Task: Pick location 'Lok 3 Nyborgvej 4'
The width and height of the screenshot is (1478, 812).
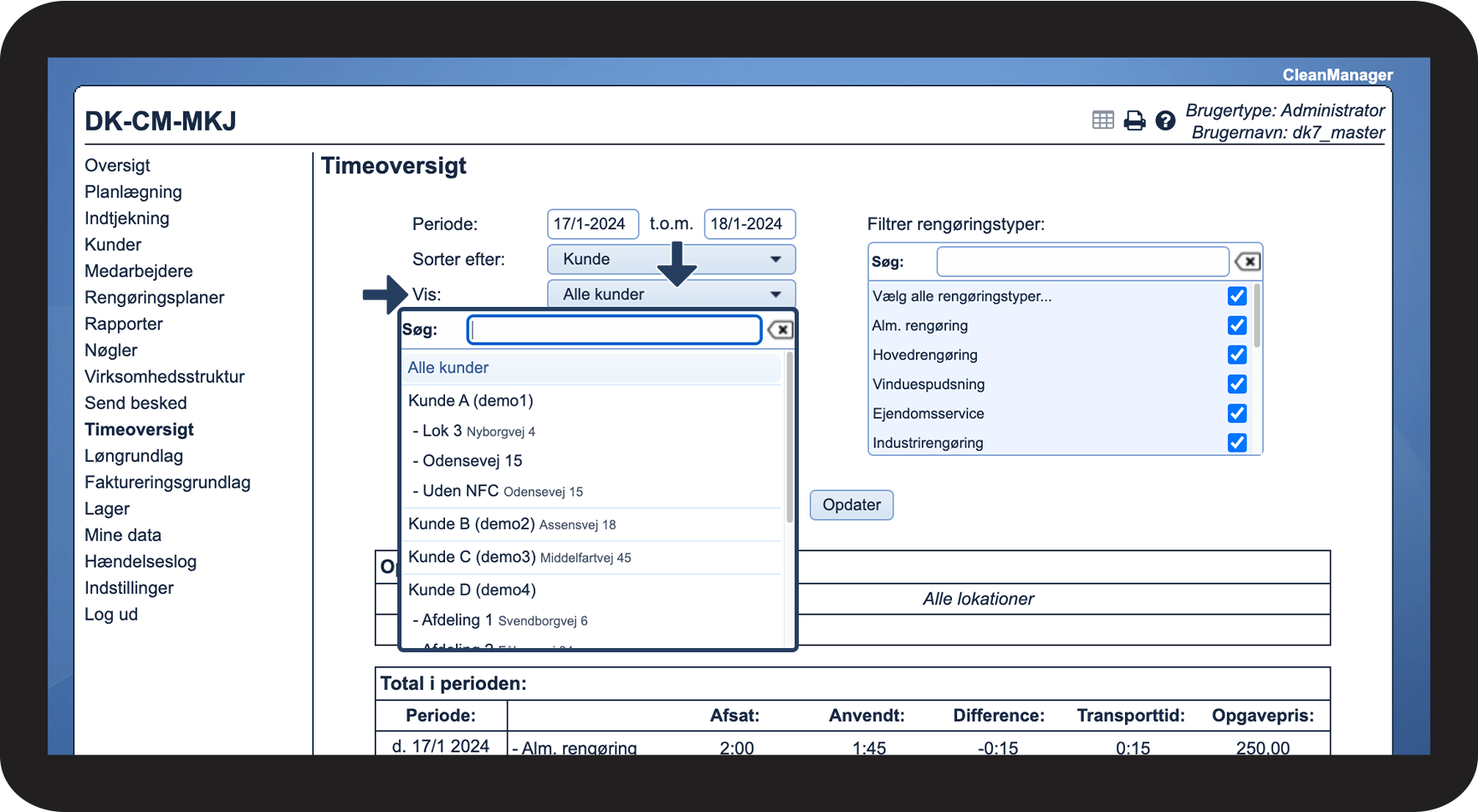Action: (x=591, y=431)
